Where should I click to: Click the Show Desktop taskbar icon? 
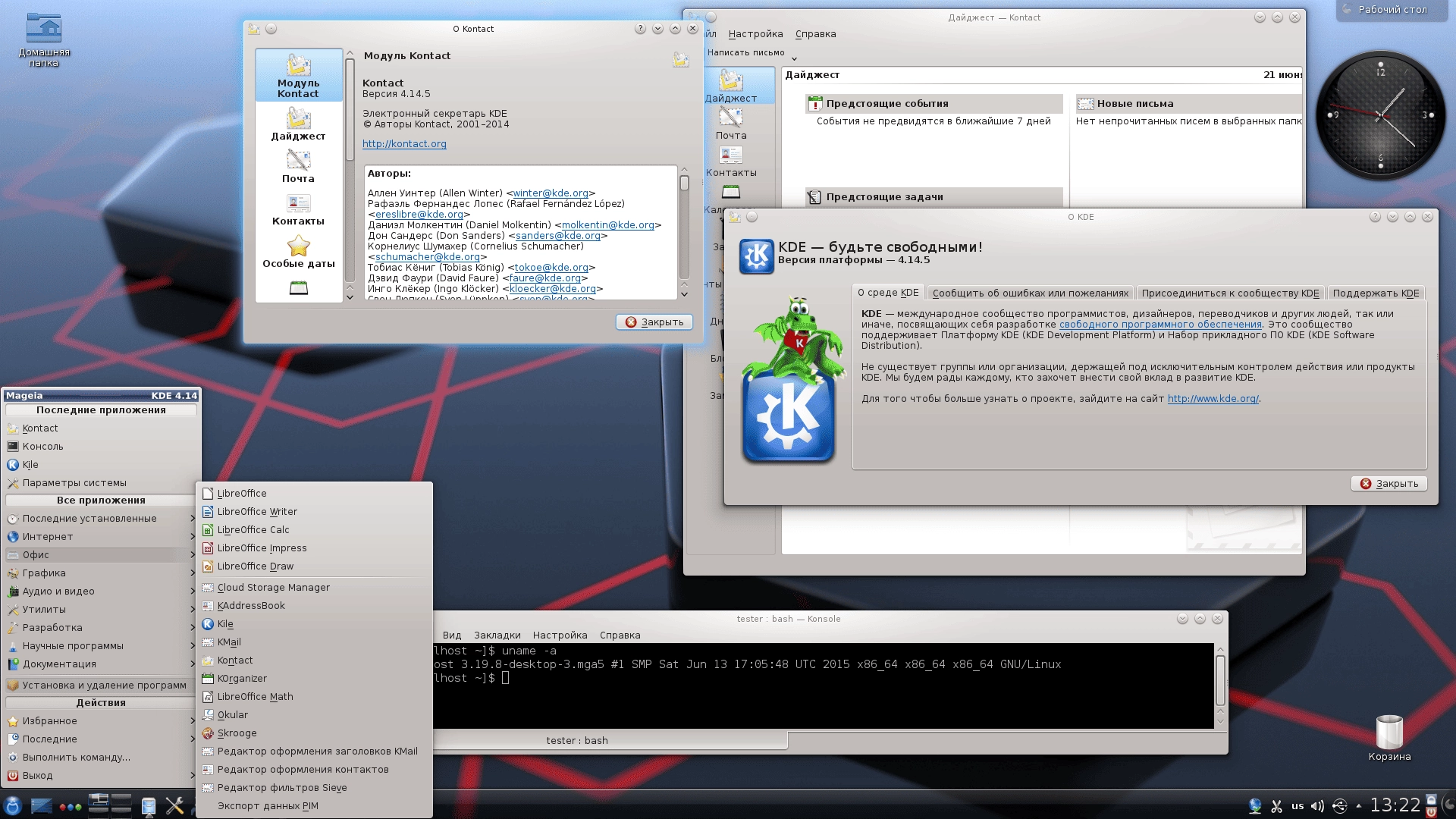tap(41, 805)
